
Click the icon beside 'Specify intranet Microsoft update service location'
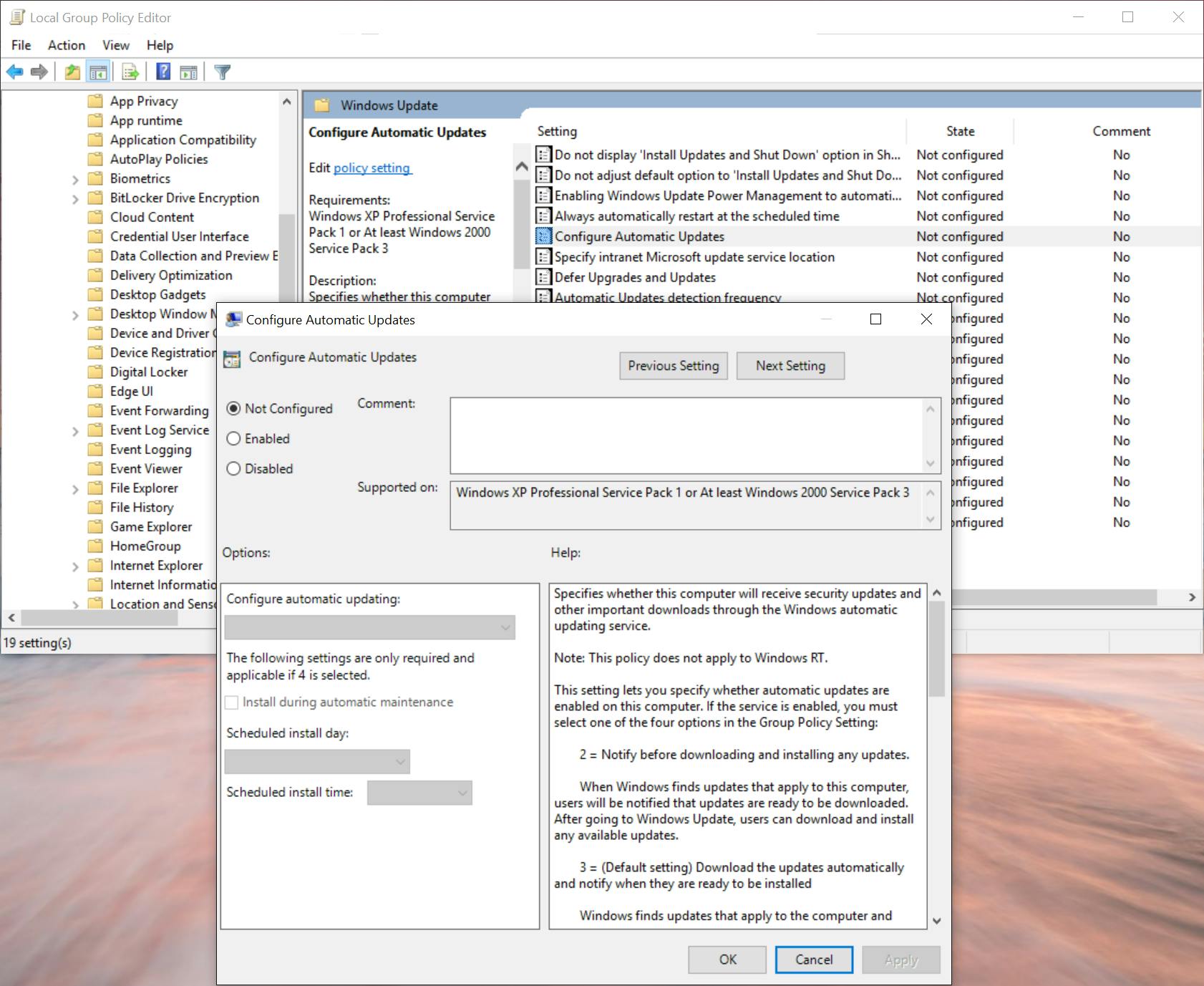pyautogui.click(x=544, y=257)
